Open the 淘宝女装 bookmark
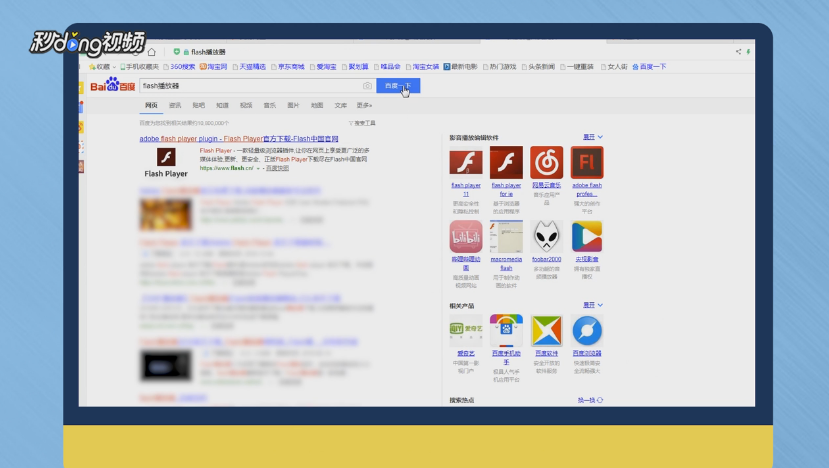829x468 pixels. pos(422,67)
